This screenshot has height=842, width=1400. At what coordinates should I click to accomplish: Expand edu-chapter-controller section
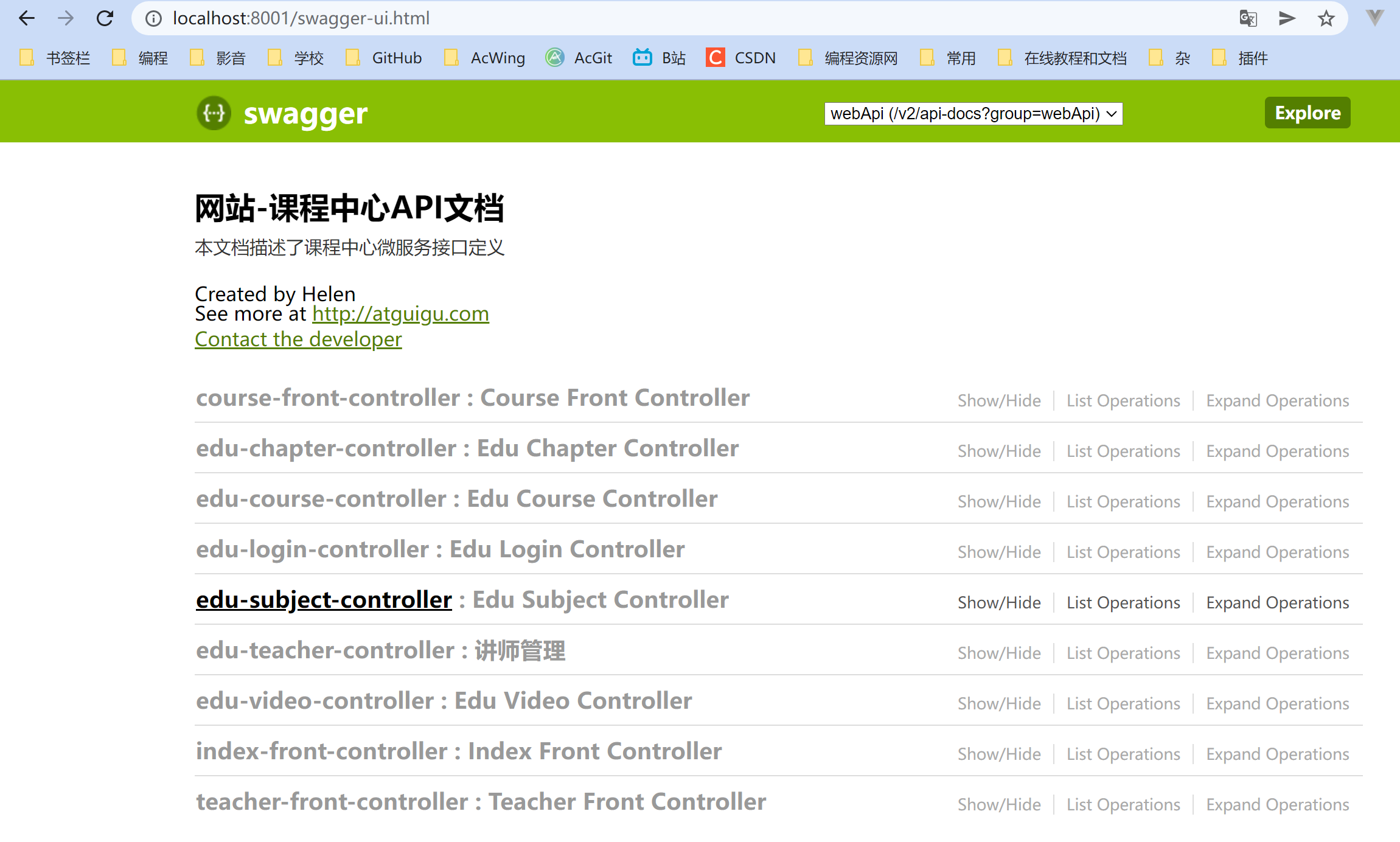pyautogui.click(x=326, y=448)
